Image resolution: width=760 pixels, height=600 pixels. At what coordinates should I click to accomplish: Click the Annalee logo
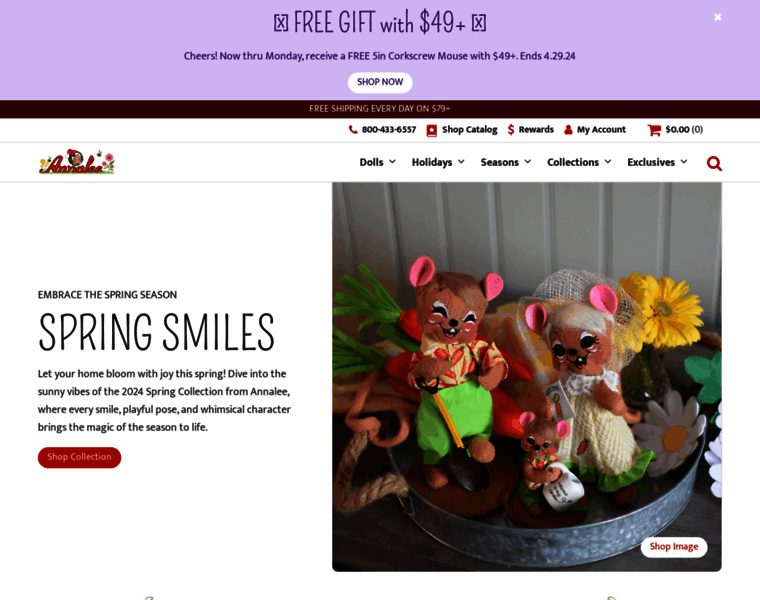click(77, 162)
